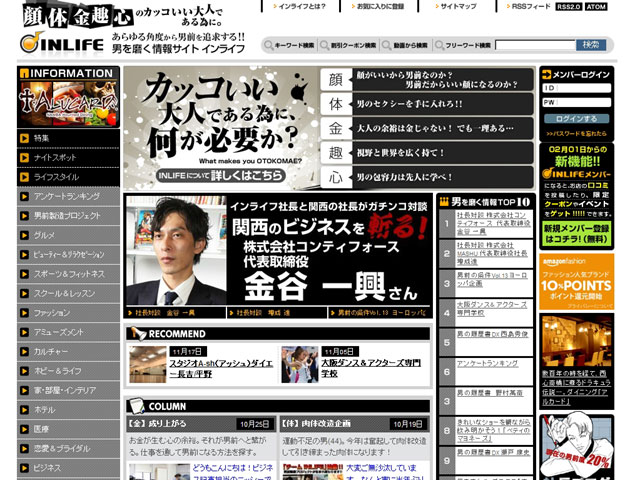The width and height of the screenshot is (640, 480).
Task: Open スタジオA-sh ダイエー長吉平野 link
Action: coord(221,368)
